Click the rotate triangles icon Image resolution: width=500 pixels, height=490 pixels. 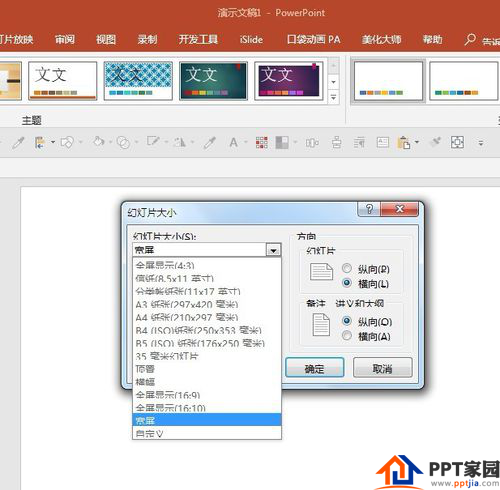click(x=180, y=142)
